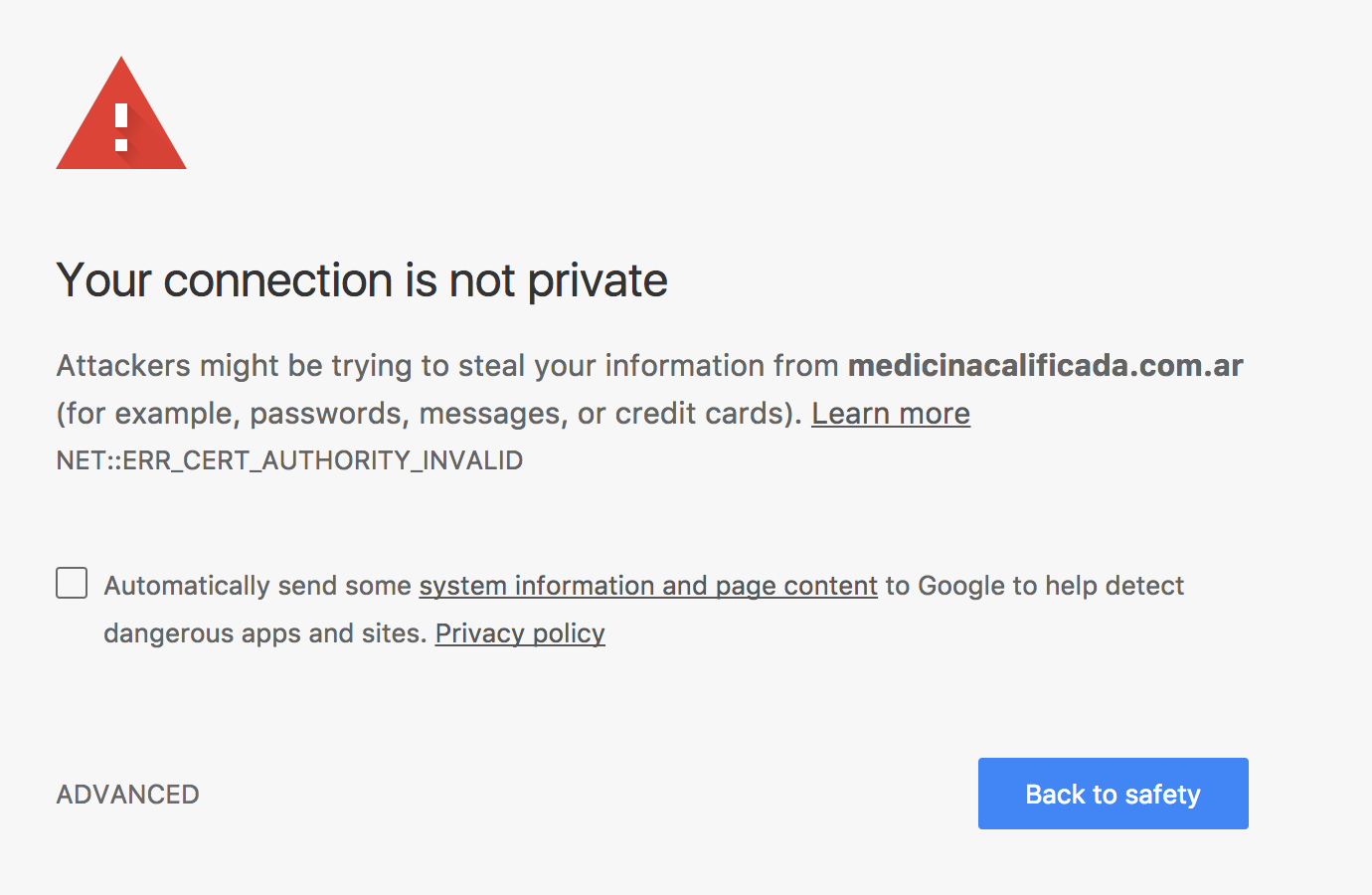1372x895 pixels.
Task: Click the Your connection is not private heading
Action: pos(362,280)
